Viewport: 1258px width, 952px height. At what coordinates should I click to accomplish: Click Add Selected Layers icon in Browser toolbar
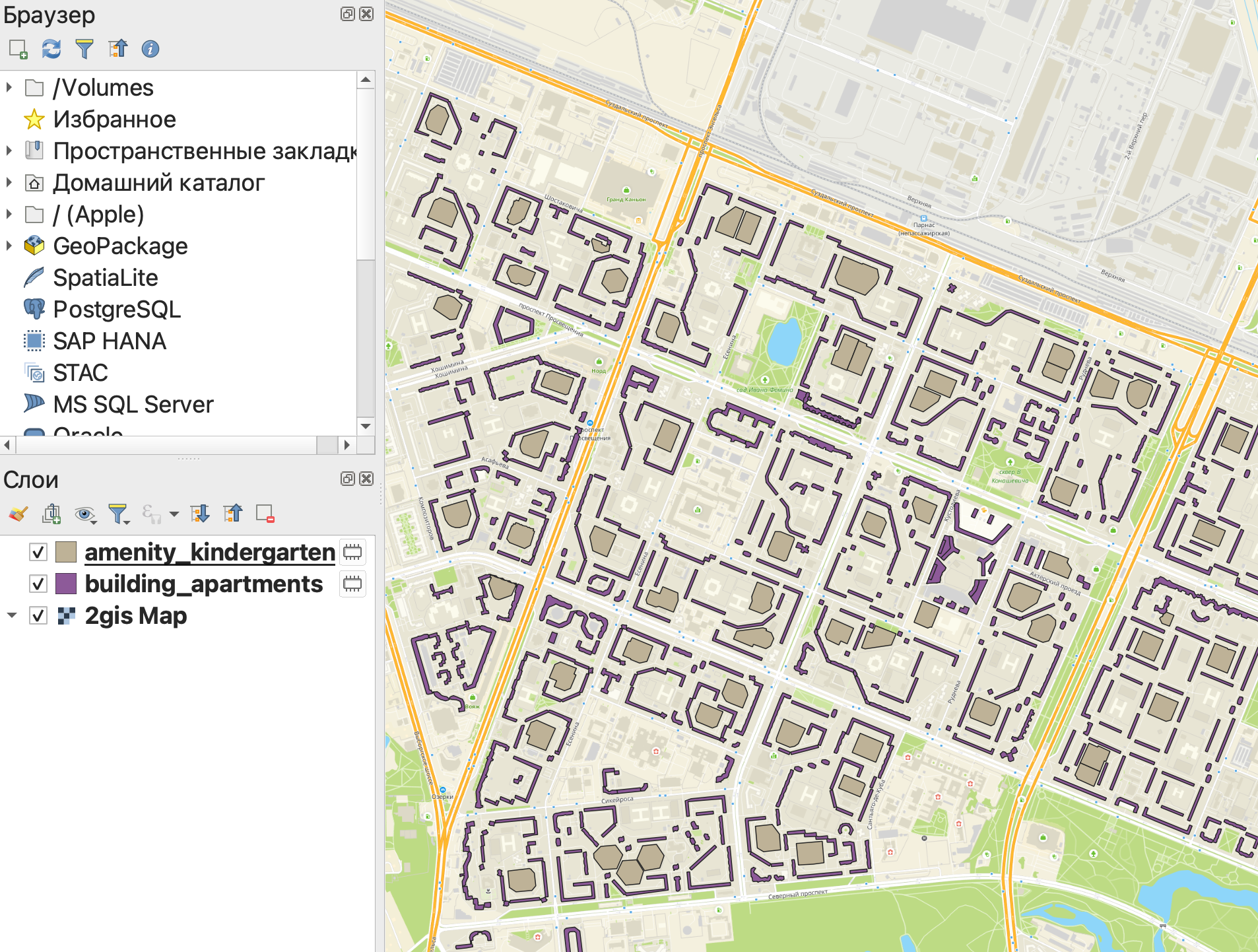point(18,49)
